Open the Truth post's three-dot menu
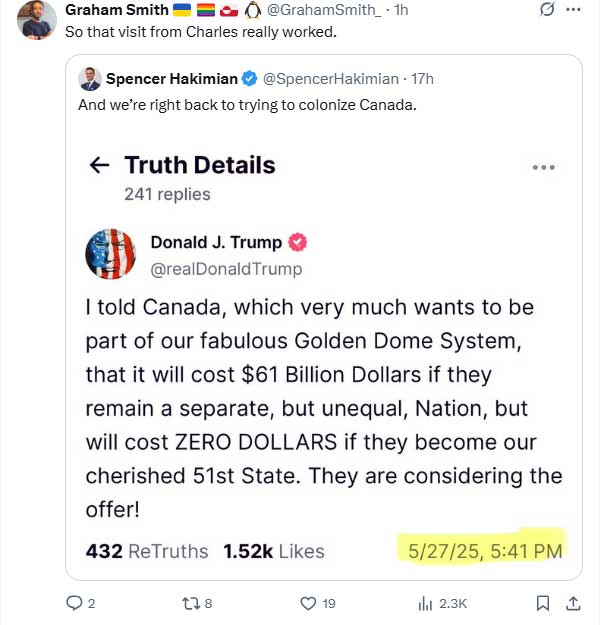The image size is (608, 625). (x=543, y=167)
